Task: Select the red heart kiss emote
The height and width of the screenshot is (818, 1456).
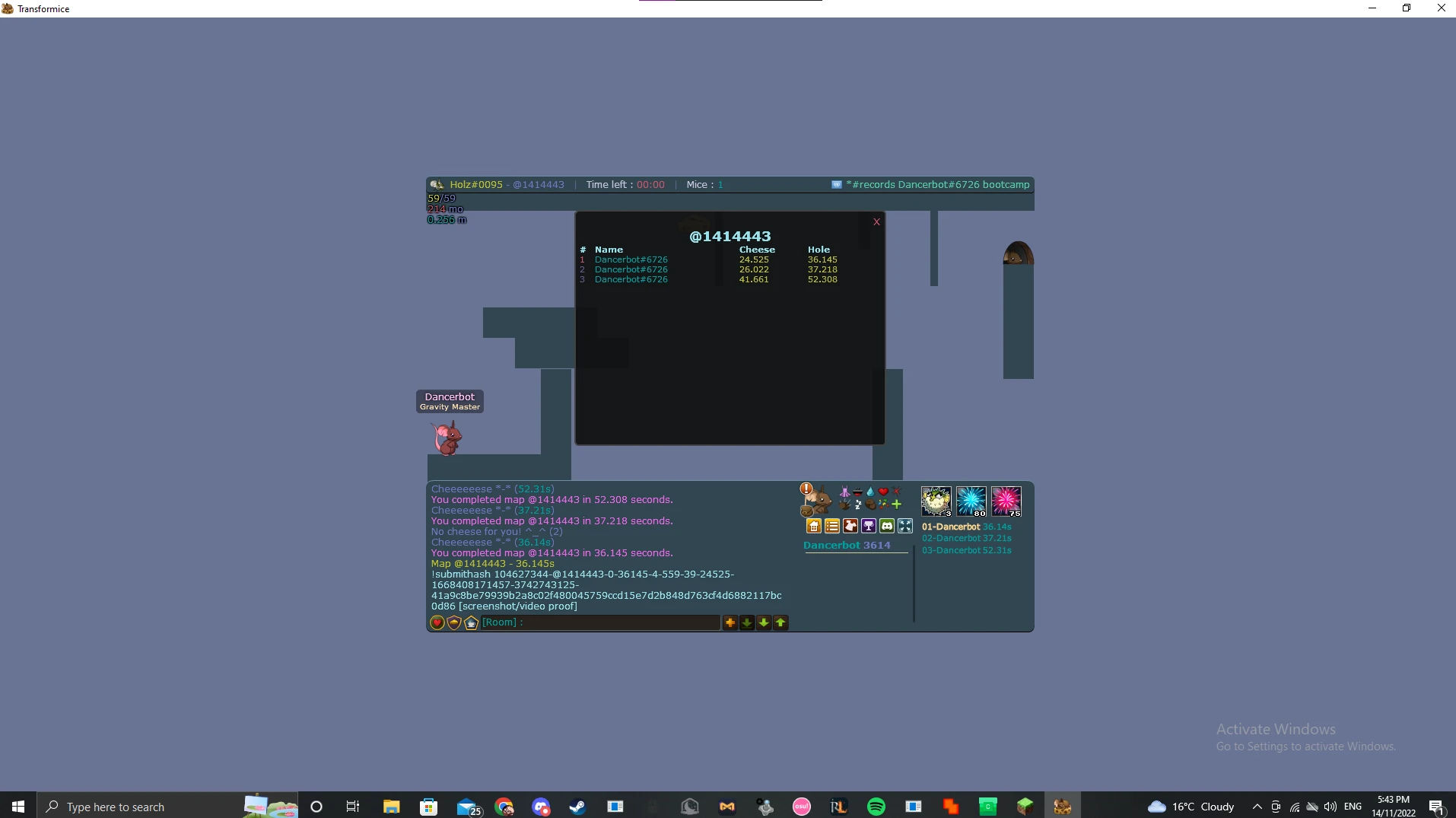Action: [x=883, y=492]
